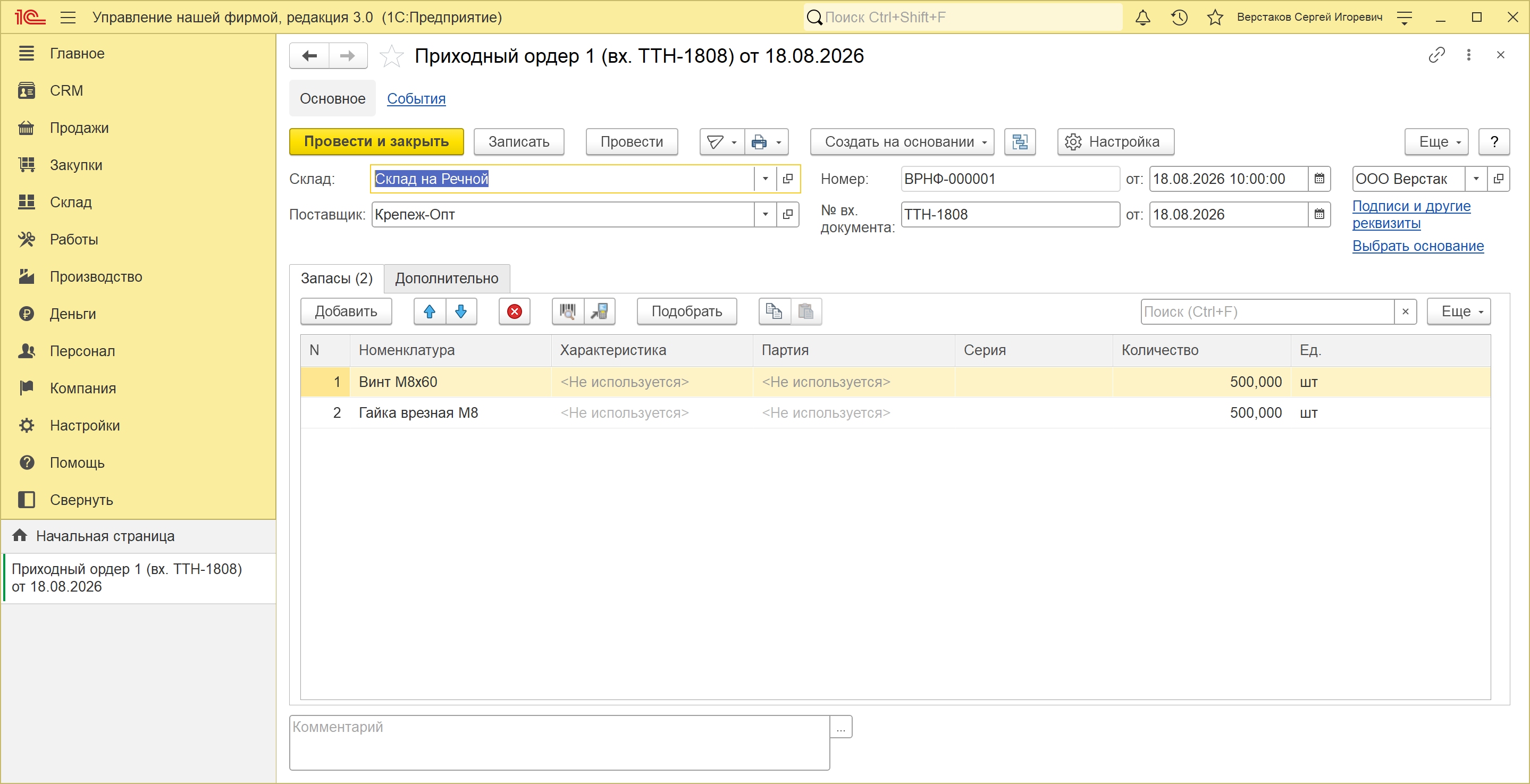Open calendar for incoming document date
The height and width of the screenshot is (784, 1530).
click(x=1318, y=214)
